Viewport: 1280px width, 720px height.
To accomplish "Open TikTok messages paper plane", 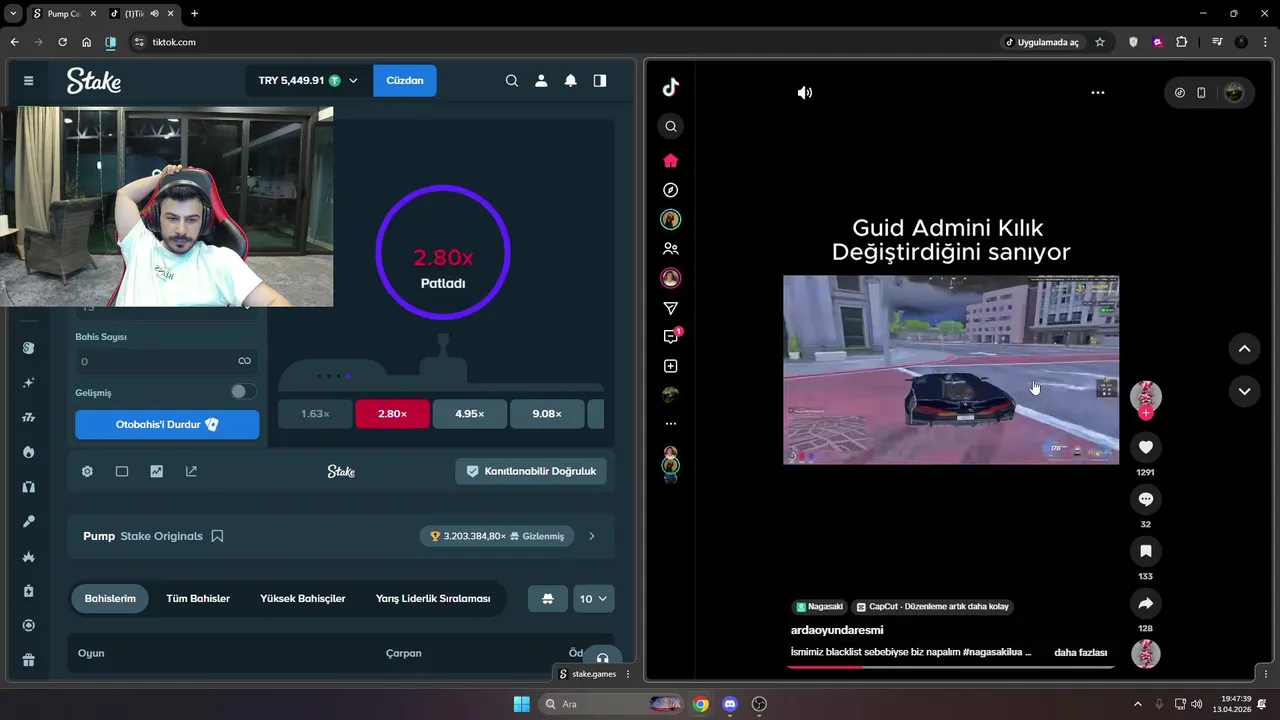I will coord(671,308).
